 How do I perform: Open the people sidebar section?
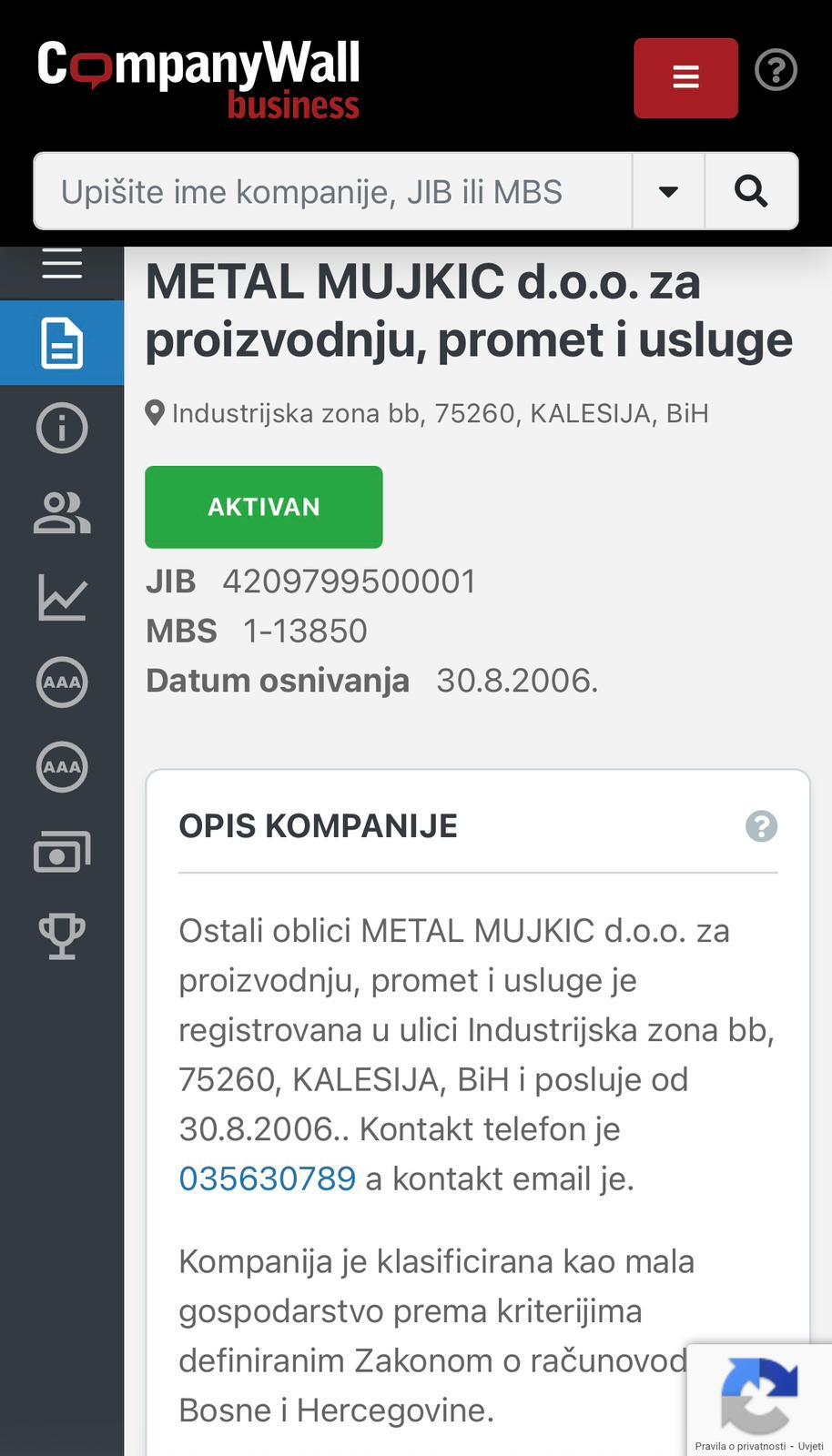[62, 512]
